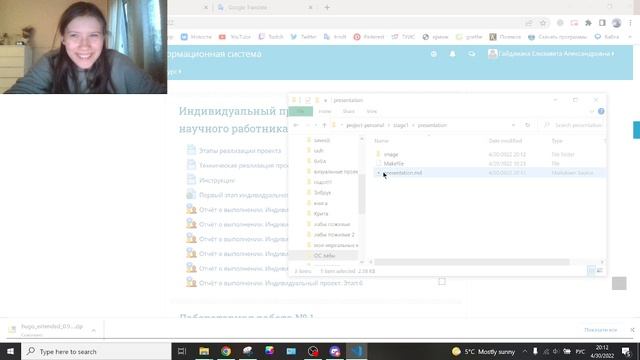Sort by the Name column header
The height and width of the screenshot is (360, 640).
[x=382, y=141]
